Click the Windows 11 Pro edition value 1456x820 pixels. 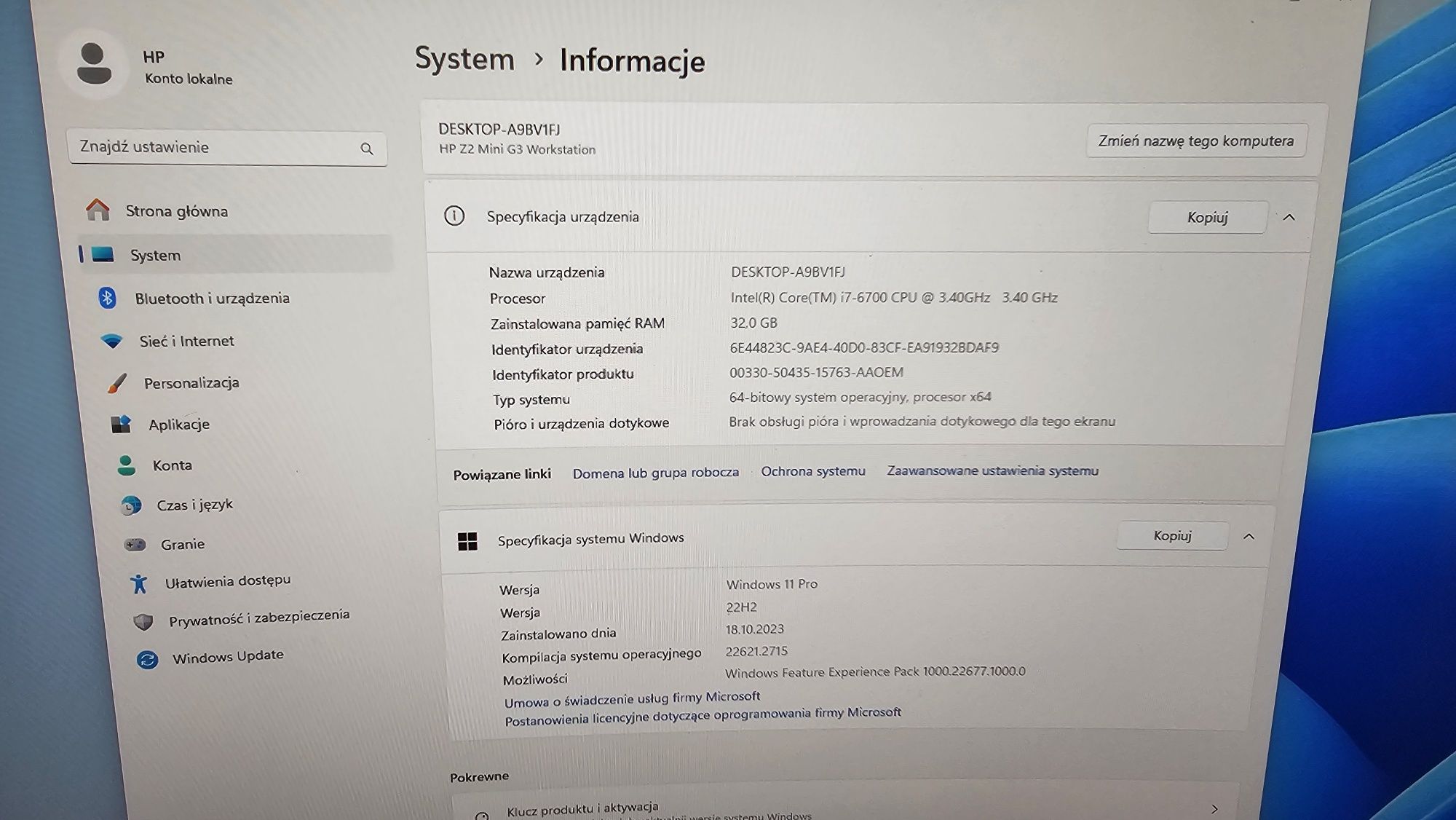pyautogui.click(x=772, y=584)
